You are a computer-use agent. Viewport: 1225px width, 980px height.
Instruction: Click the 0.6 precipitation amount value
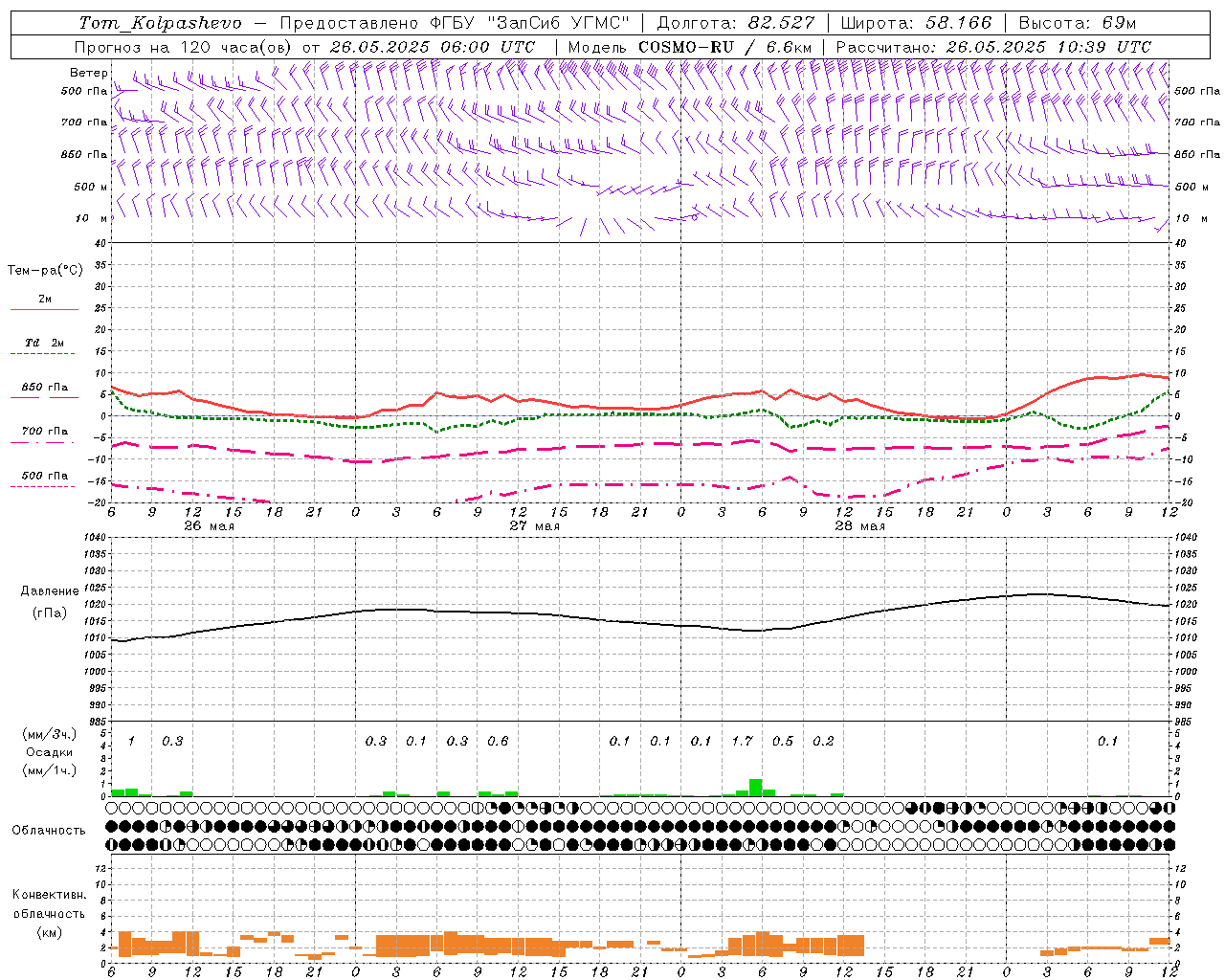[x=498, y=742]
